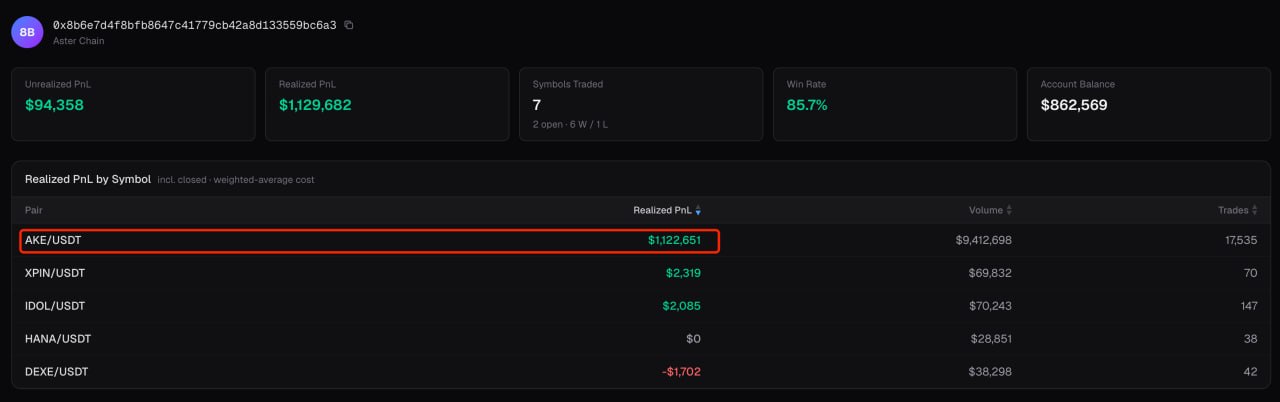Viewport: 1280px width, 402px height.
Task: Select the HANA/USDT row
Action: pyautogui.click(x=640, y=339)
